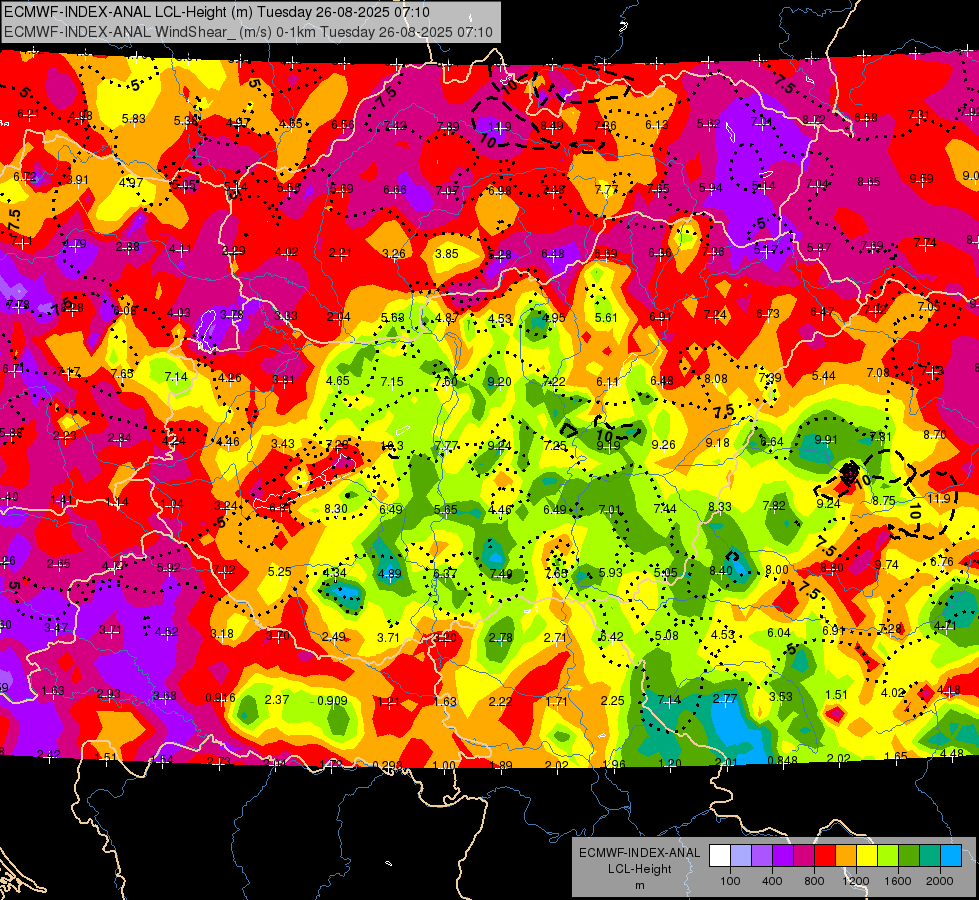Click the wind shear value 7.82
The image size is (979, 900).
coord(774,506)
